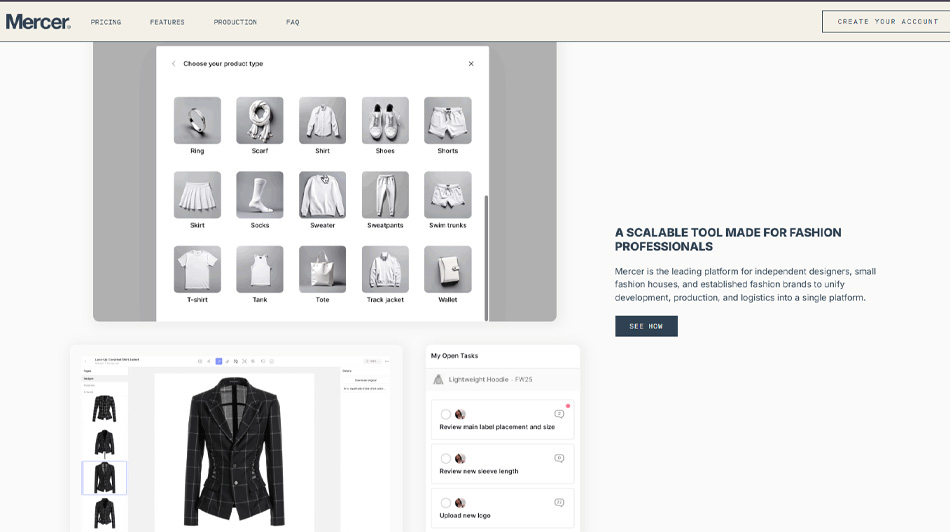Image resolution: width=950 pixels, height=532 pixels.
Task: Open comments on Review new sleeve length
Action: coord(559,458)
